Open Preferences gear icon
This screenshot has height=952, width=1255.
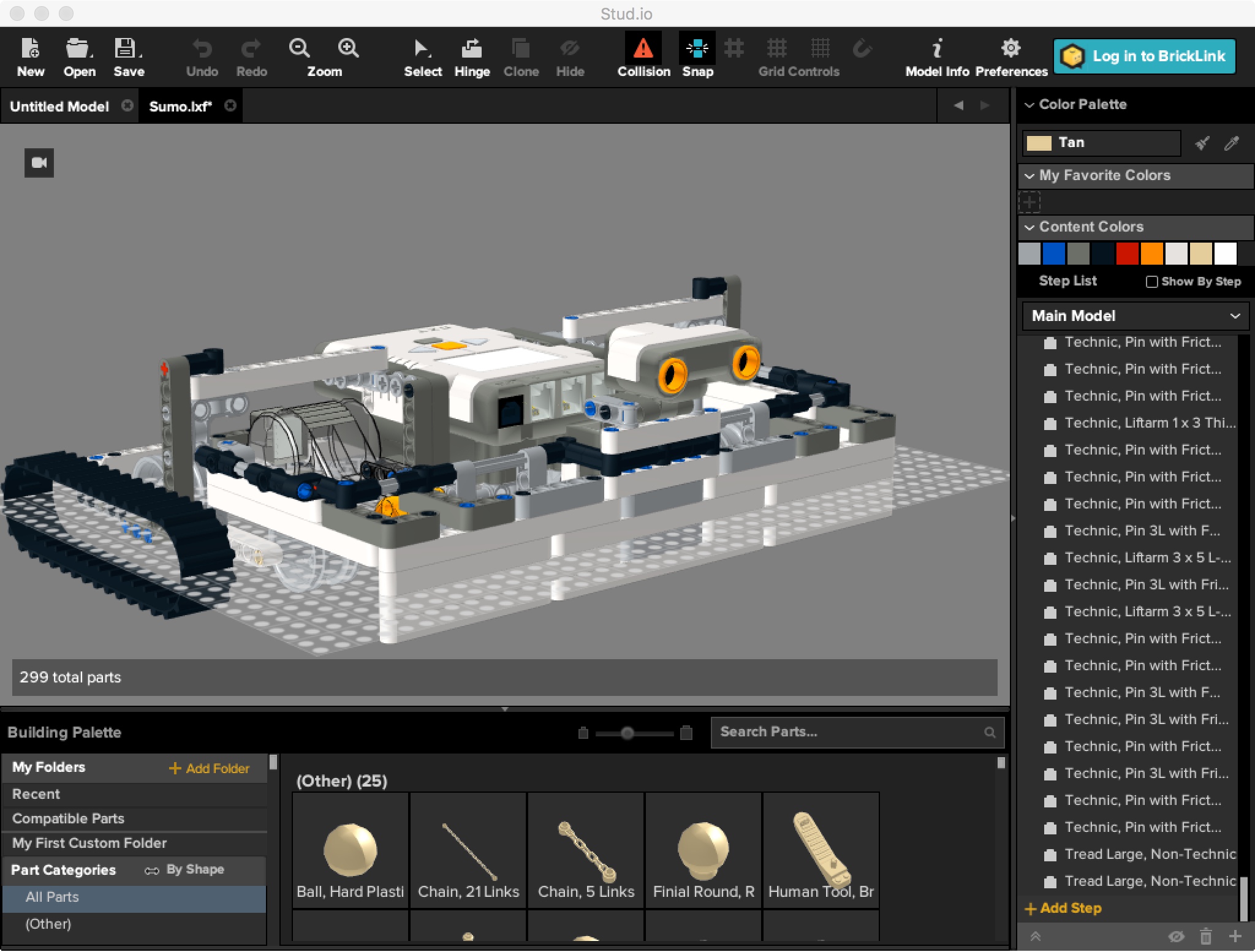pos(1010,49)
